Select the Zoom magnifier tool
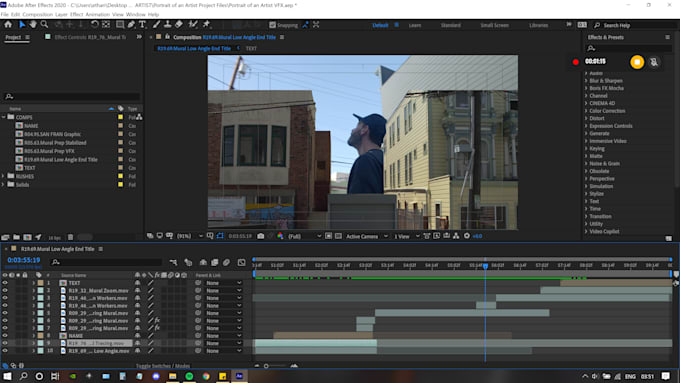 point(44,25)
